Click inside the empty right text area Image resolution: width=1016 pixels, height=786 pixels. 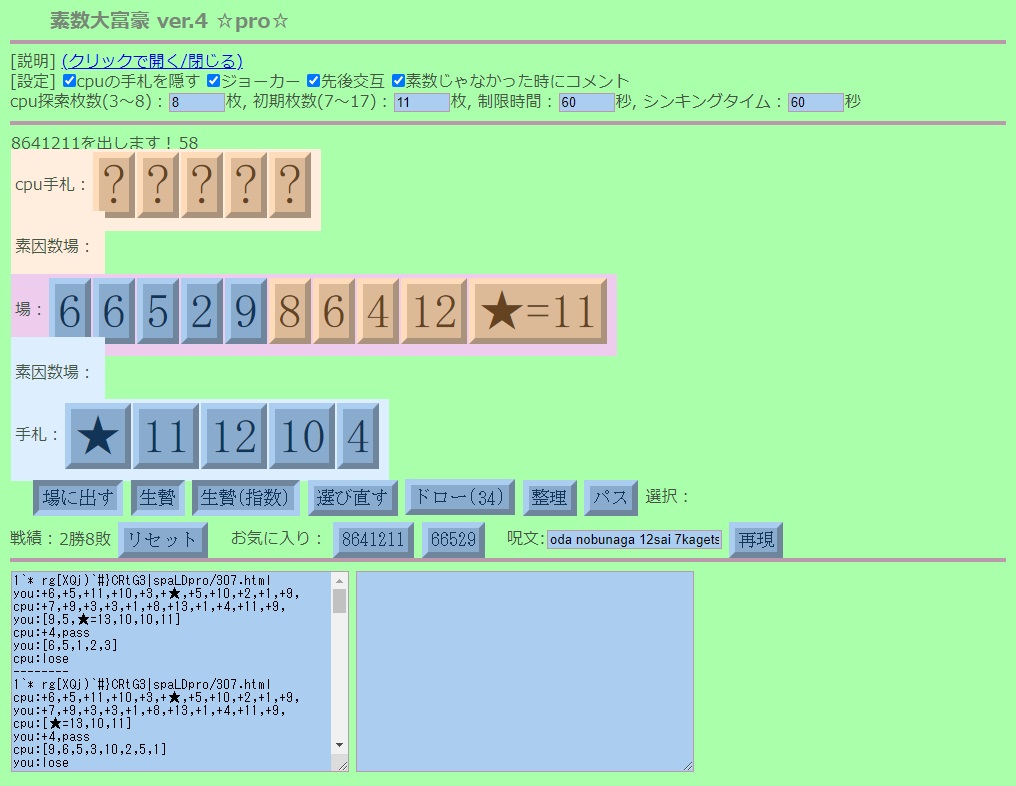[x=525, y=671]
